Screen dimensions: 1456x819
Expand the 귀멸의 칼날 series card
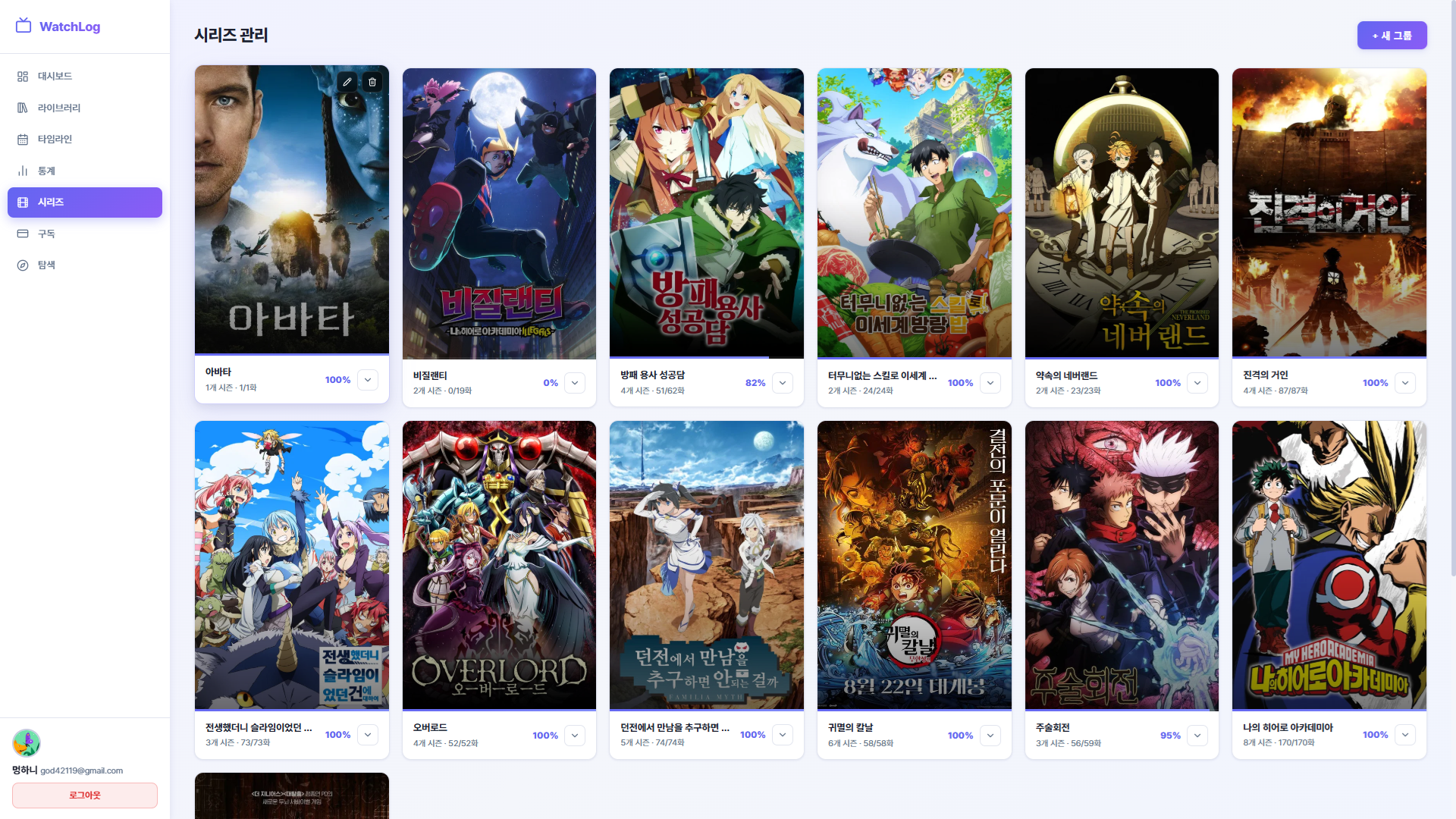990,736
